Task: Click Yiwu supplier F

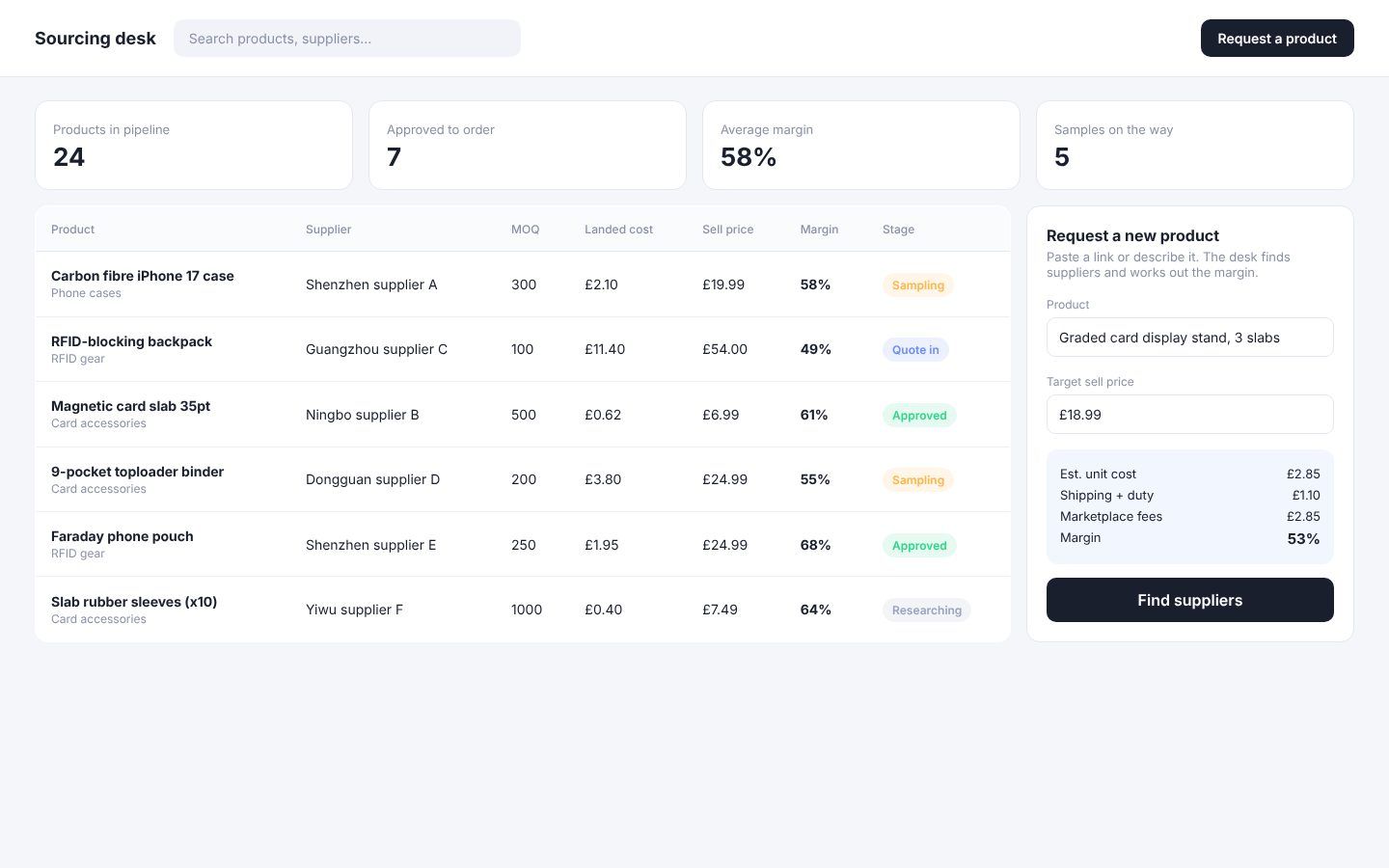Action: pos(354,610)
